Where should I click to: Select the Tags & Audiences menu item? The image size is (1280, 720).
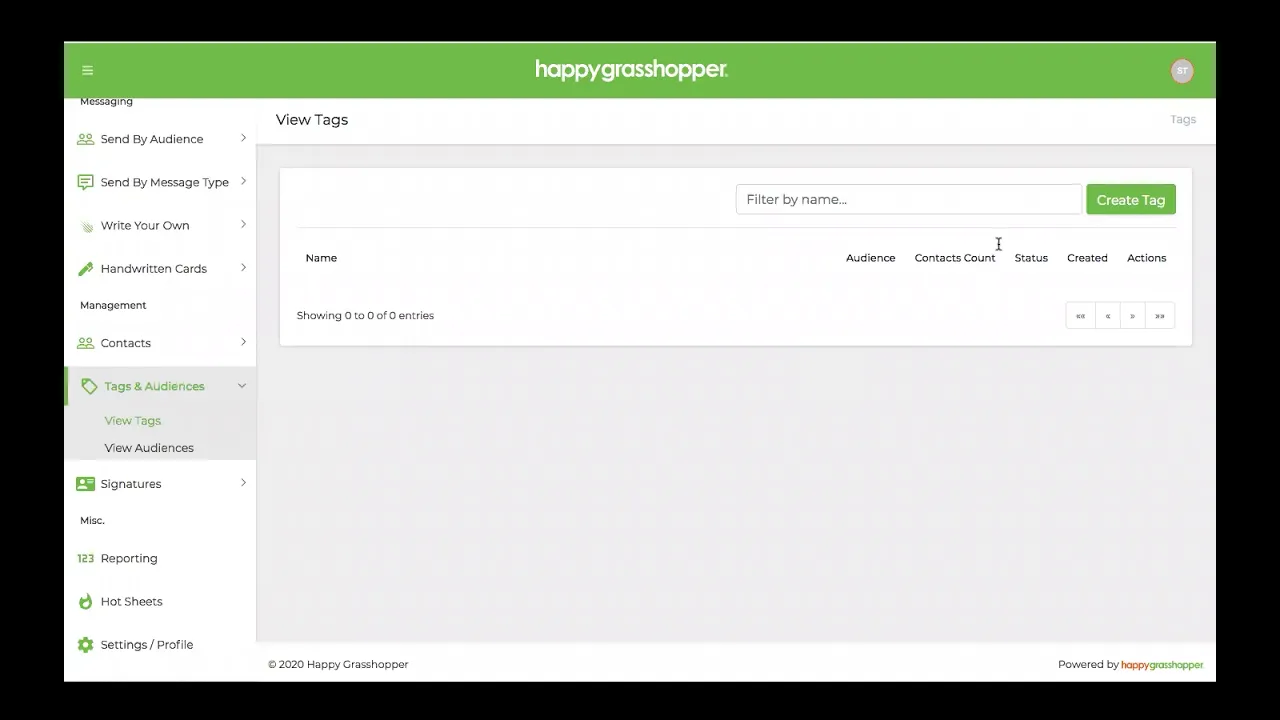click(x=160, y=386)
